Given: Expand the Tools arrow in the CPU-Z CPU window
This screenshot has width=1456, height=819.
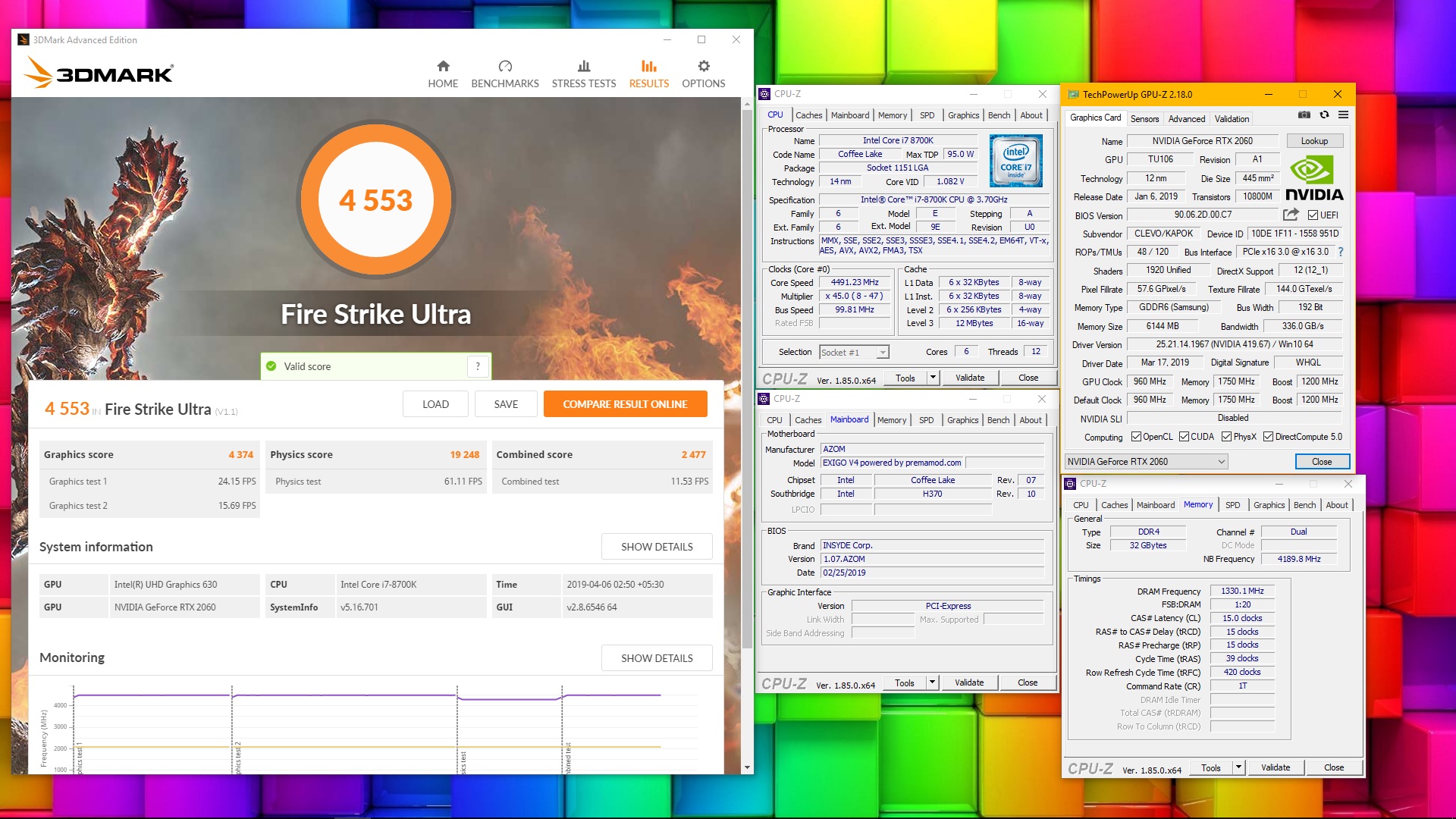Looking at the screenshot, I should coord(933,378).
